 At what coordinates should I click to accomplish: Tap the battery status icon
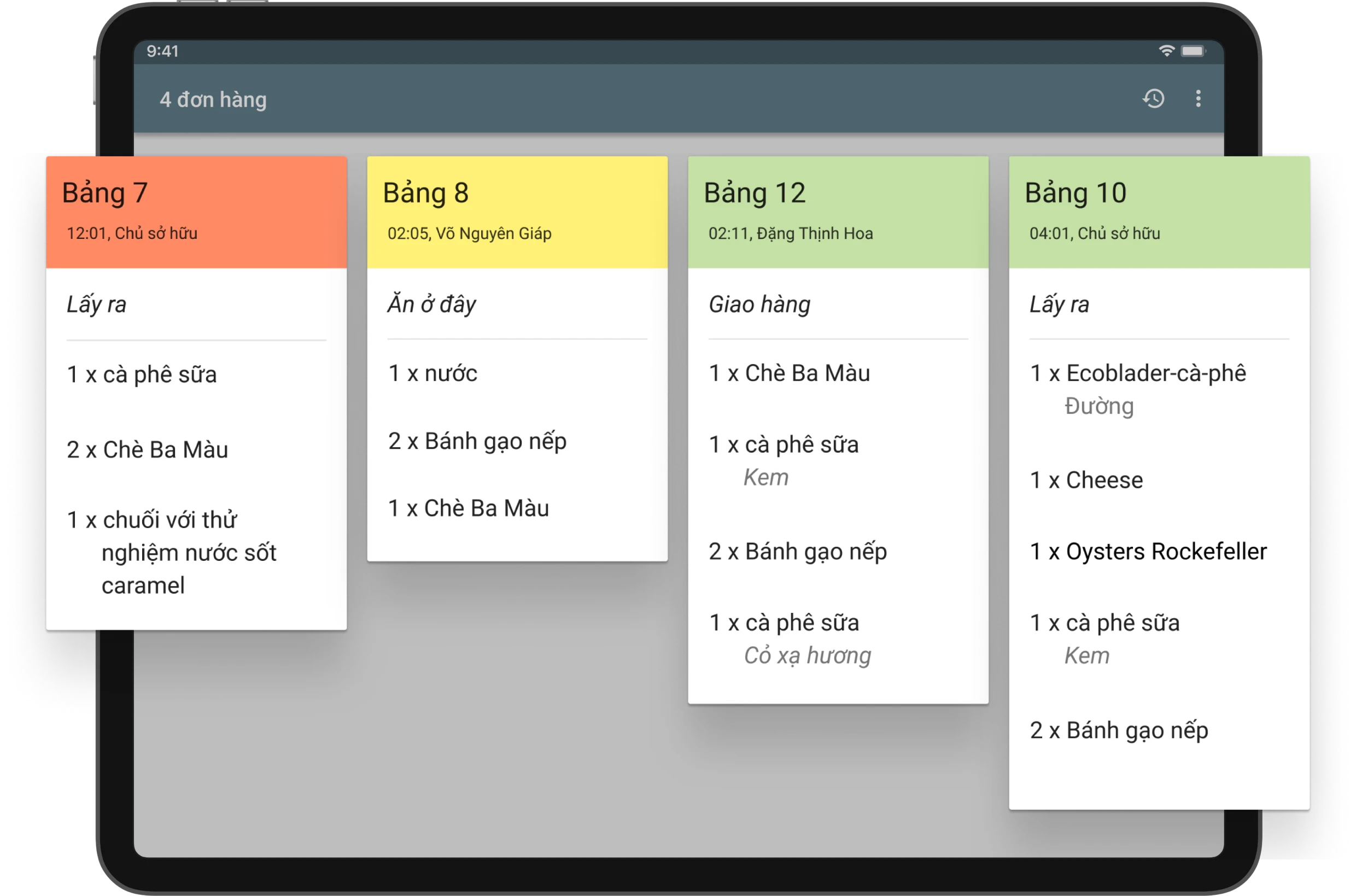(x=1193, y=51)
